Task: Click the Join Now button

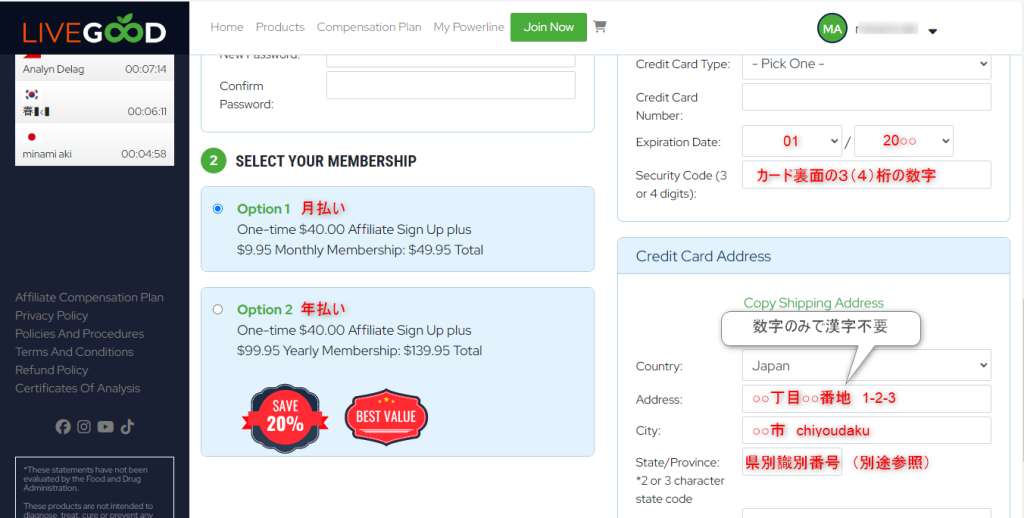Action: coord(549,27)
